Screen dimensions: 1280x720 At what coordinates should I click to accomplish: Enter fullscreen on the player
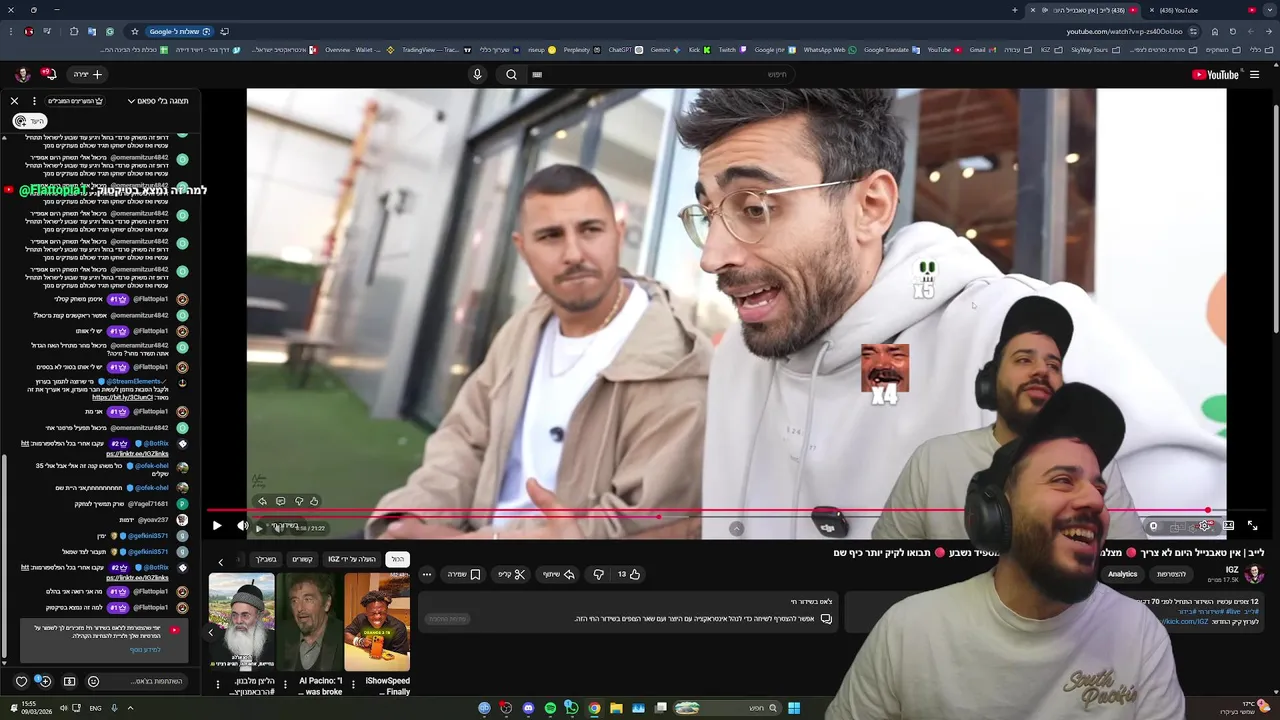coord(1252,526)
